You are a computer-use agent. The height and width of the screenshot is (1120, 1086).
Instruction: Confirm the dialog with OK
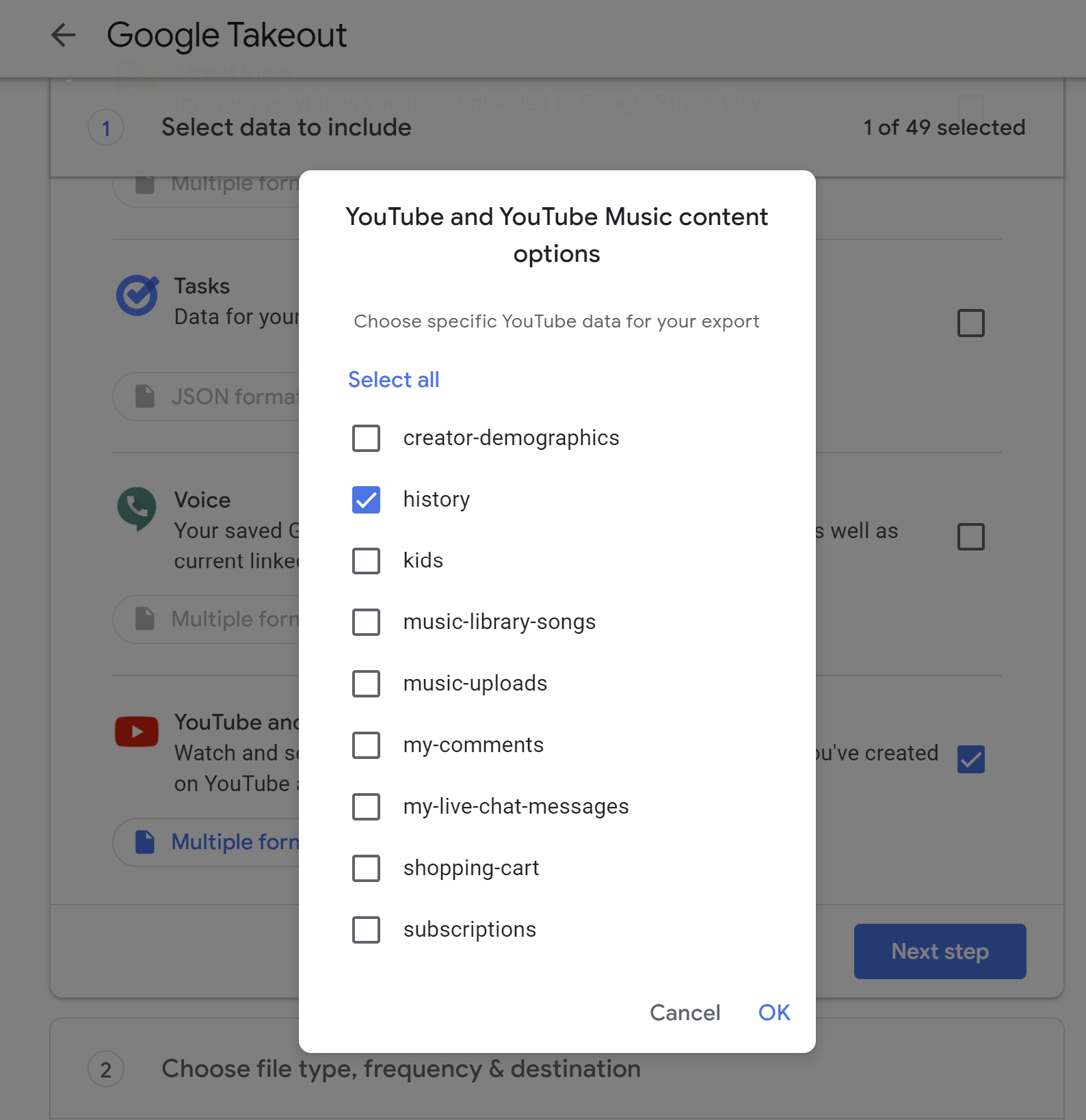(774, 1013)
